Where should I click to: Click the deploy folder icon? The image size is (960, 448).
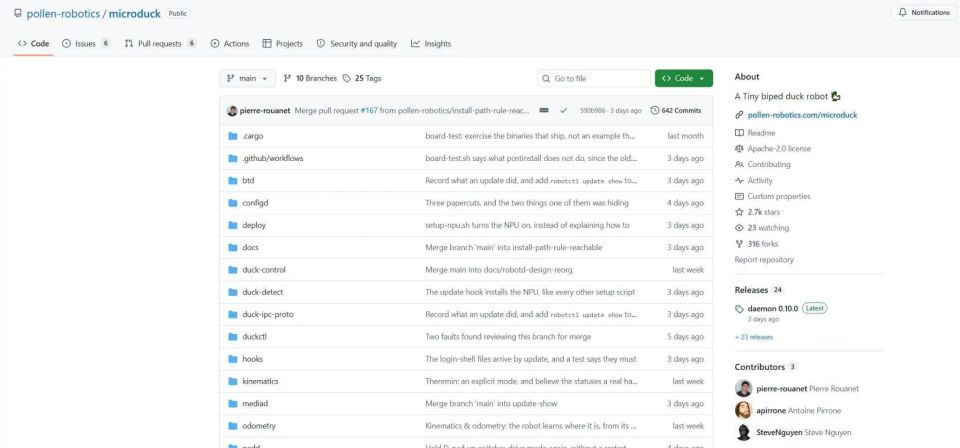click(x=233, y=225)
